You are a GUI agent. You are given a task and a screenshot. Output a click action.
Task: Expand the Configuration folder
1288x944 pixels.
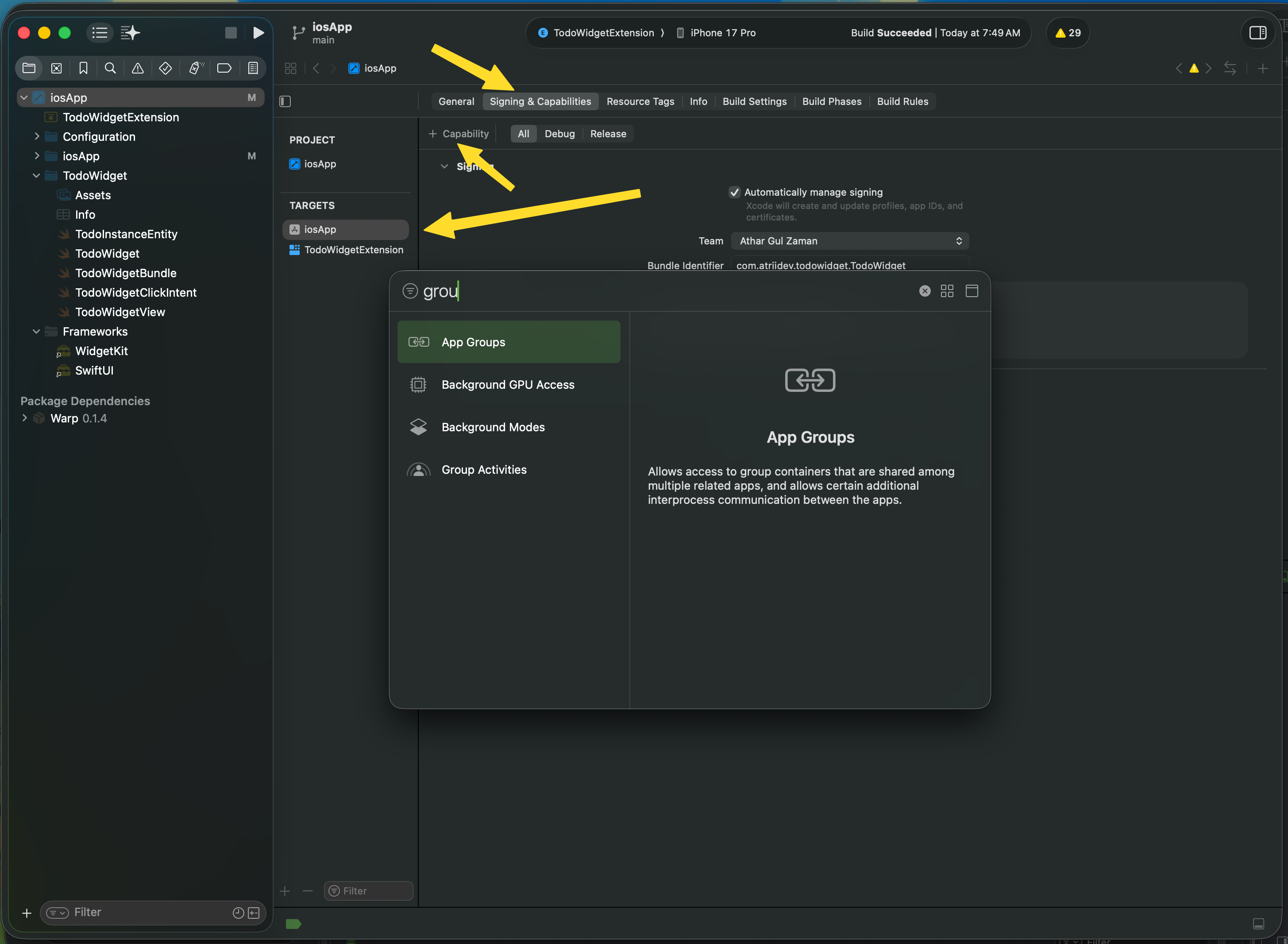coord(37,136)
